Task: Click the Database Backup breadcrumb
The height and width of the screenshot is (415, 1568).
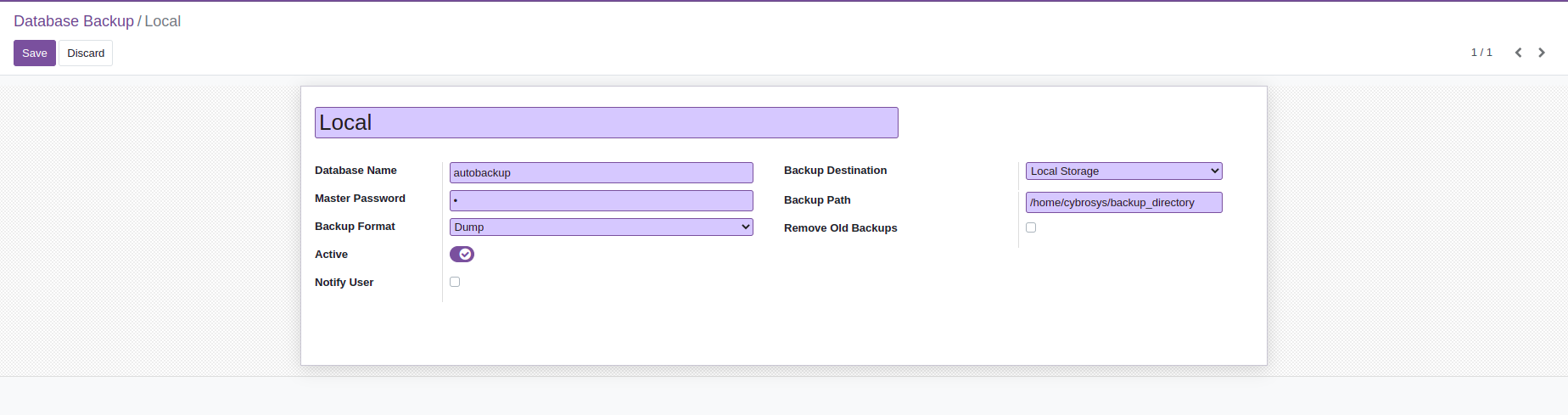Action: point(74,21)
